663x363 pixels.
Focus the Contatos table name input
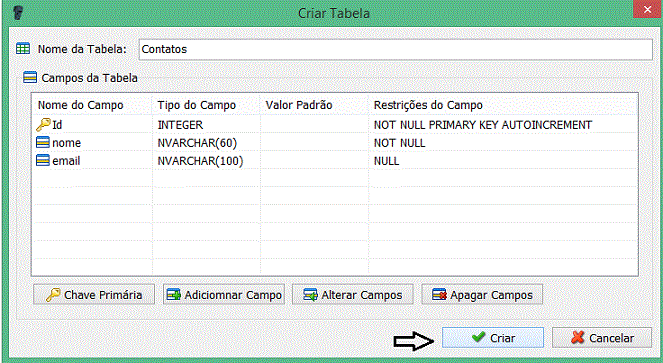pyautogui.click(x=396, y=50)
